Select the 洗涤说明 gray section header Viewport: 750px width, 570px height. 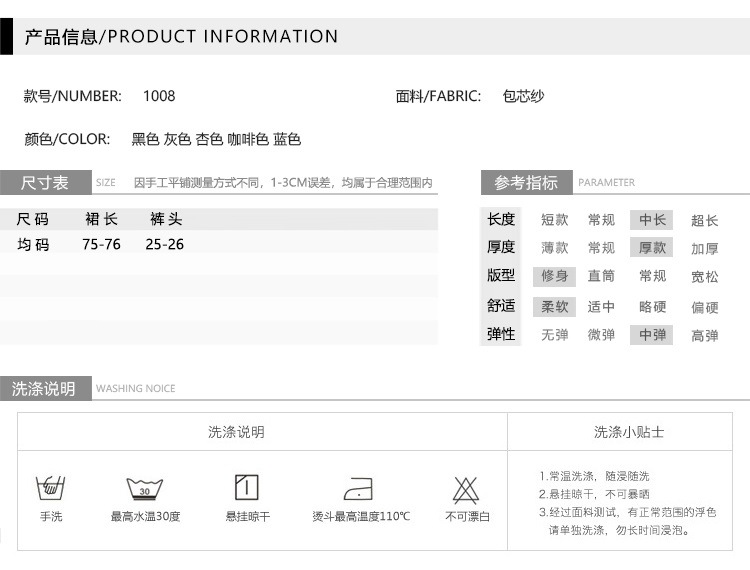point(45,388)
